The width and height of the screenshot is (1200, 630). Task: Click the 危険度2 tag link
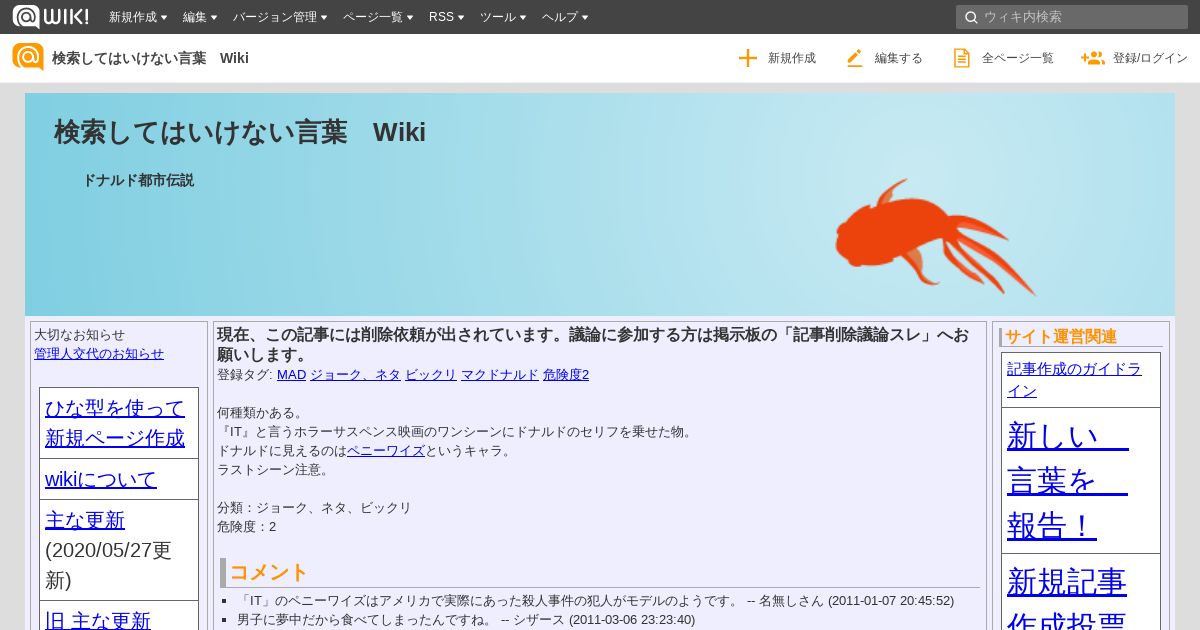pos(566,375)
